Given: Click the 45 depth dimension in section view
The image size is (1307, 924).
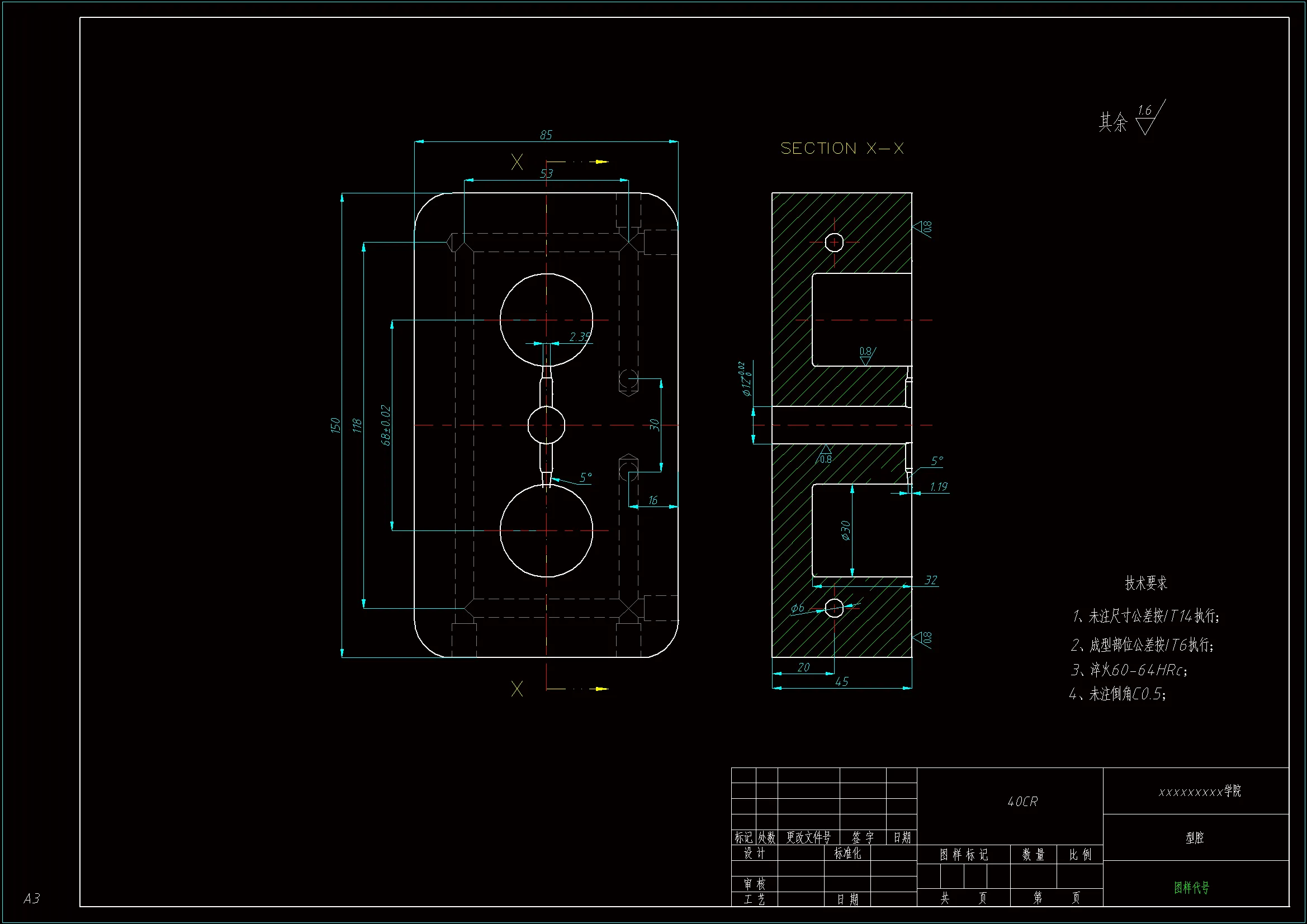Looking at the screenshot, I should pos(841,681).
